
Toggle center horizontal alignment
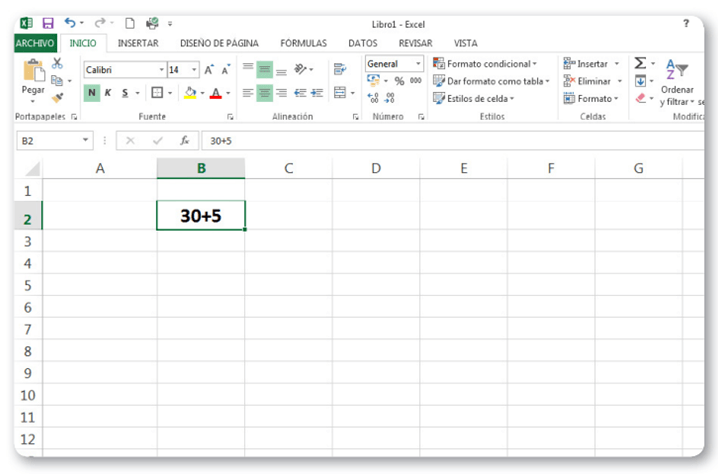[264, 93]
